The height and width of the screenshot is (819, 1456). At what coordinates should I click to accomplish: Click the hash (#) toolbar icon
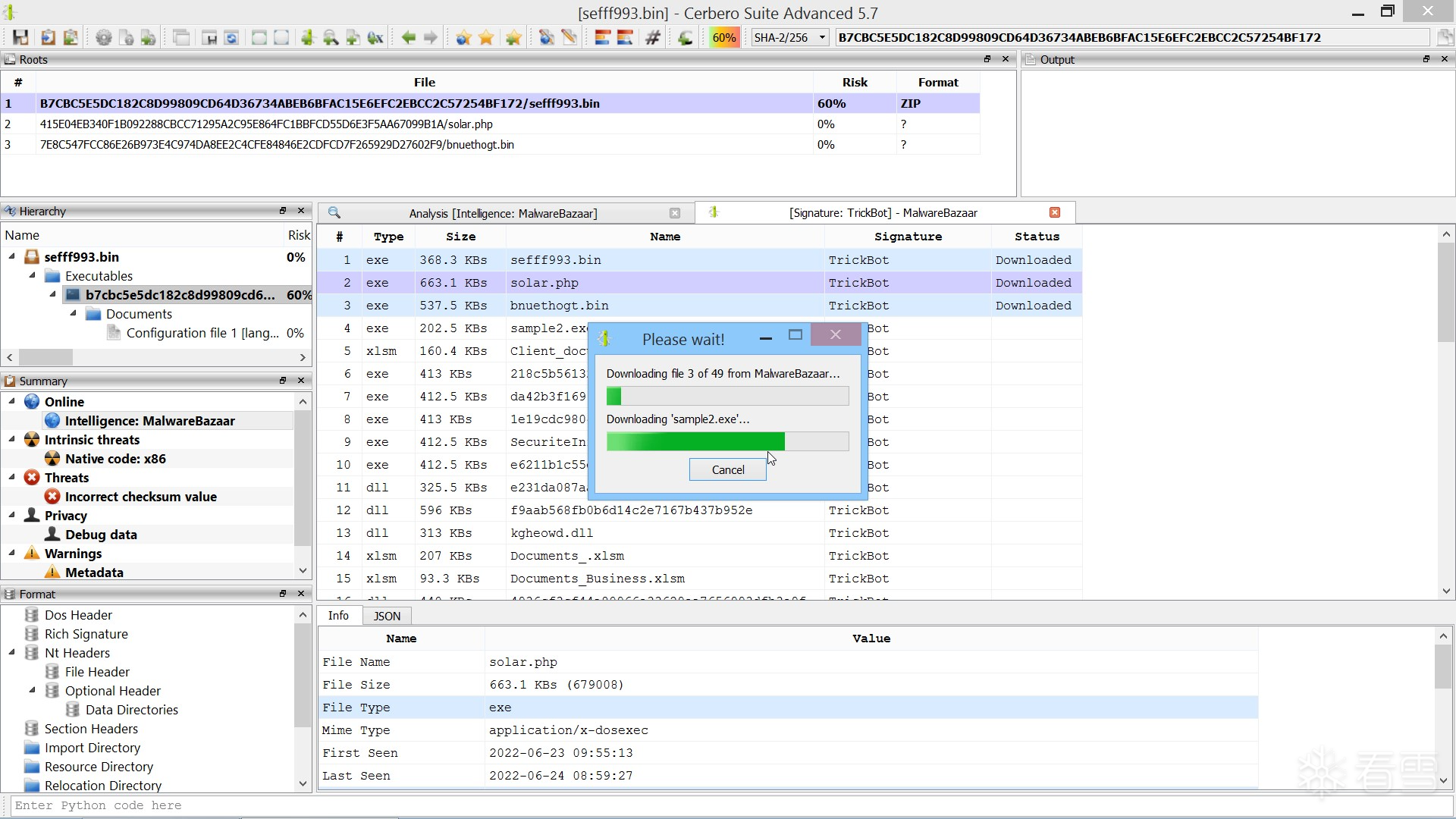pos(653,38)
